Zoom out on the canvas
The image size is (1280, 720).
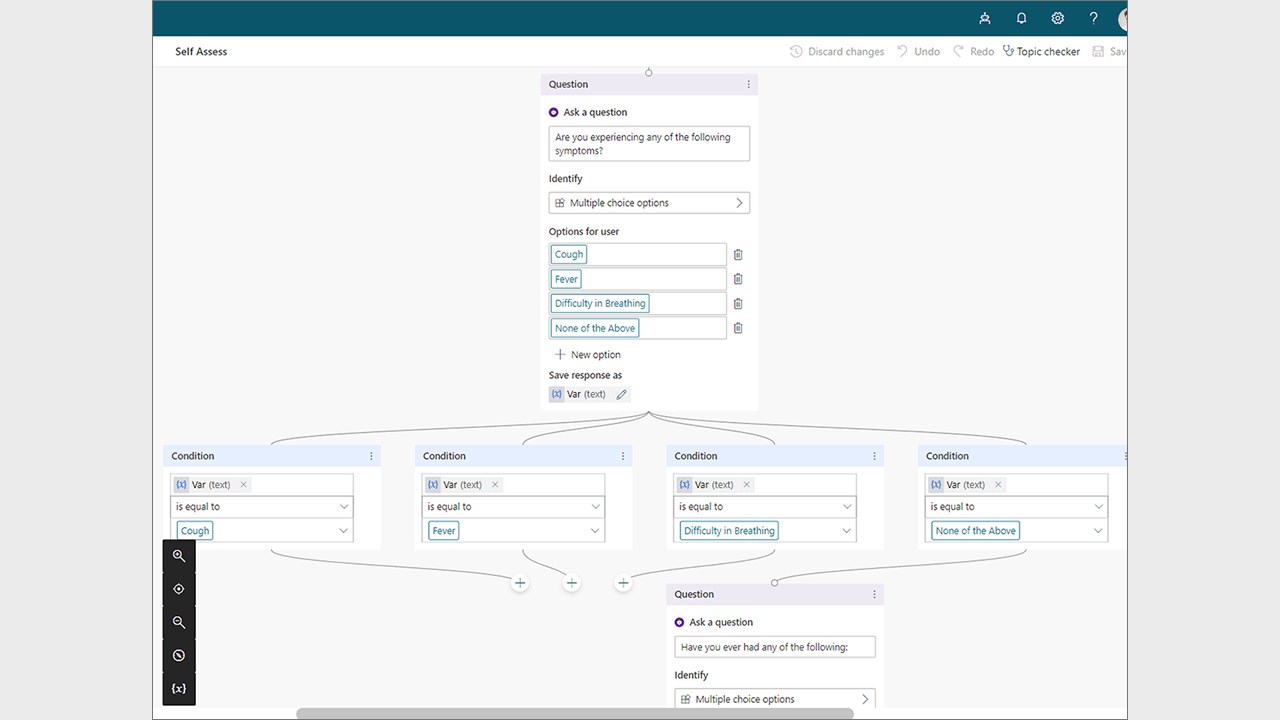[179, 622]
